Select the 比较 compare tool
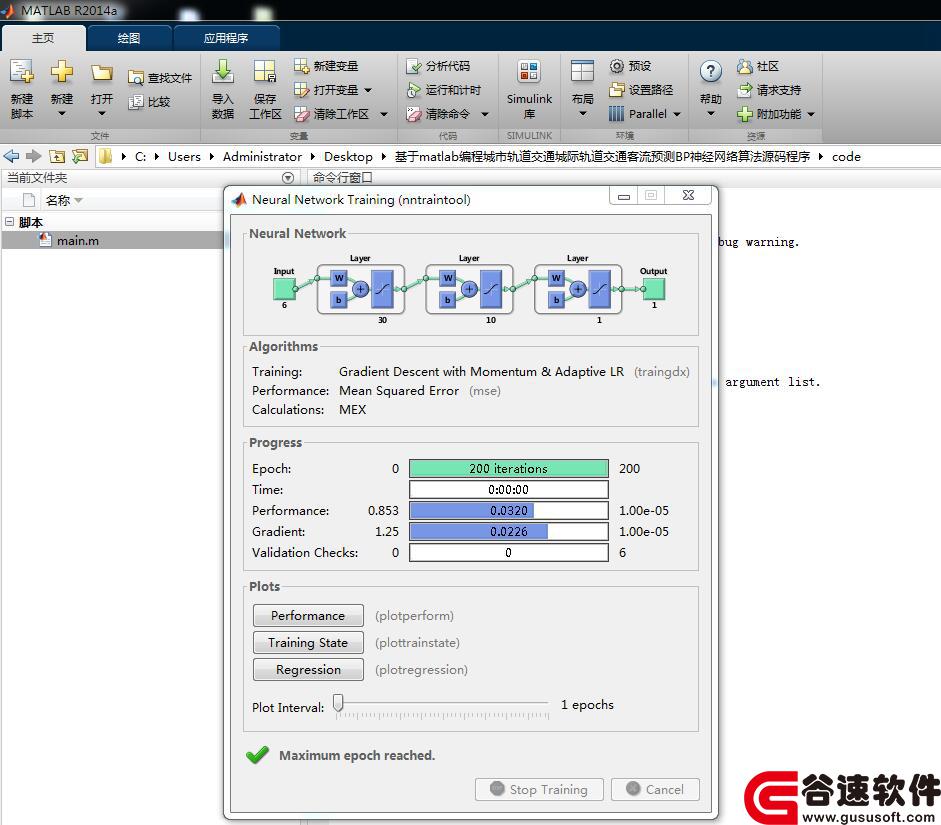Screen dimensions: 941x825 [x=150, y=102]
